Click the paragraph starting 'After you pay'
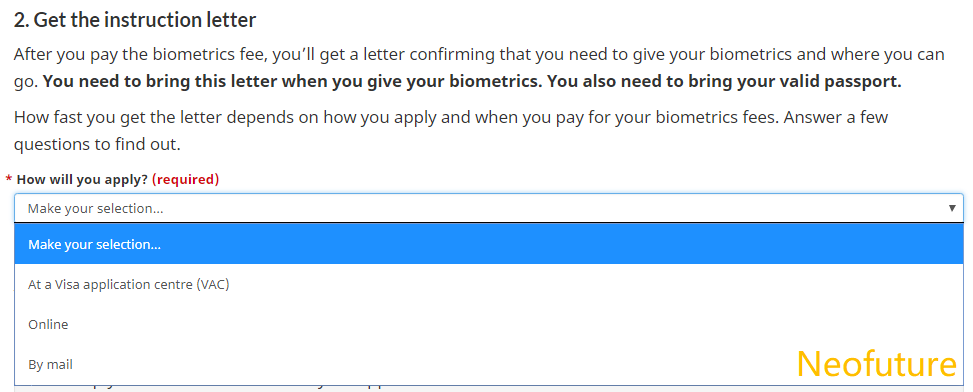Viewport: 973px width, 392px height. [x=479, y=68]
